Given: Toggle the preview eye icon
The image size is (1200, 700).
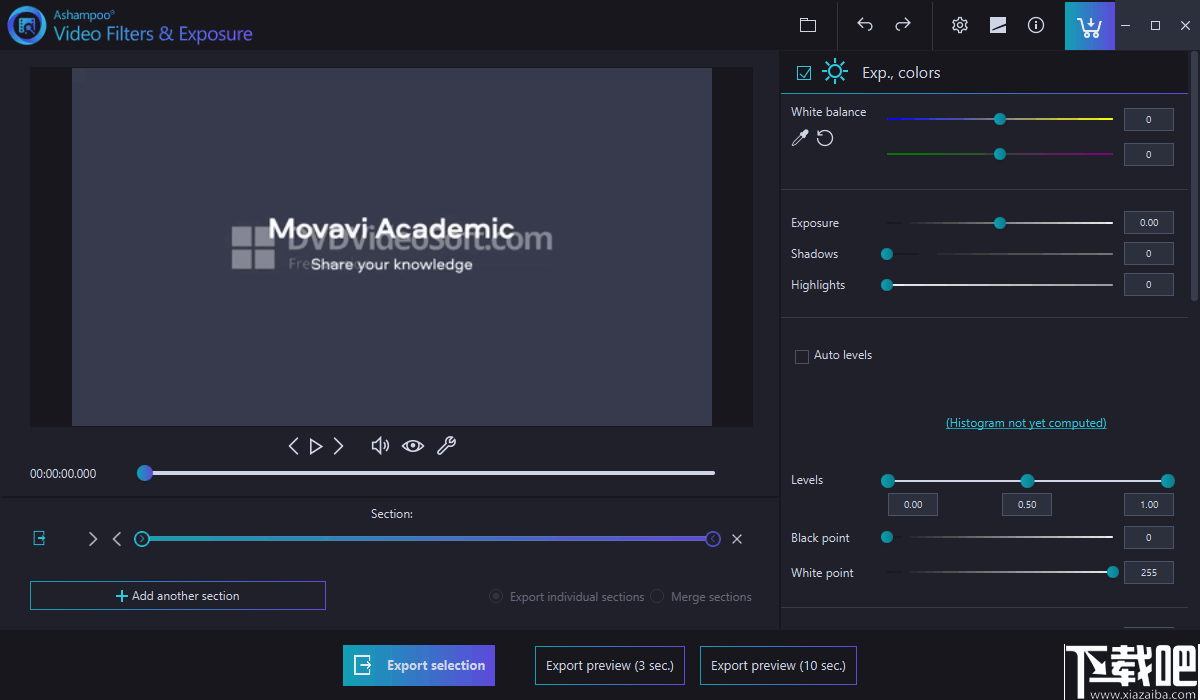Looking at the screenshot, I should point(413,446).
